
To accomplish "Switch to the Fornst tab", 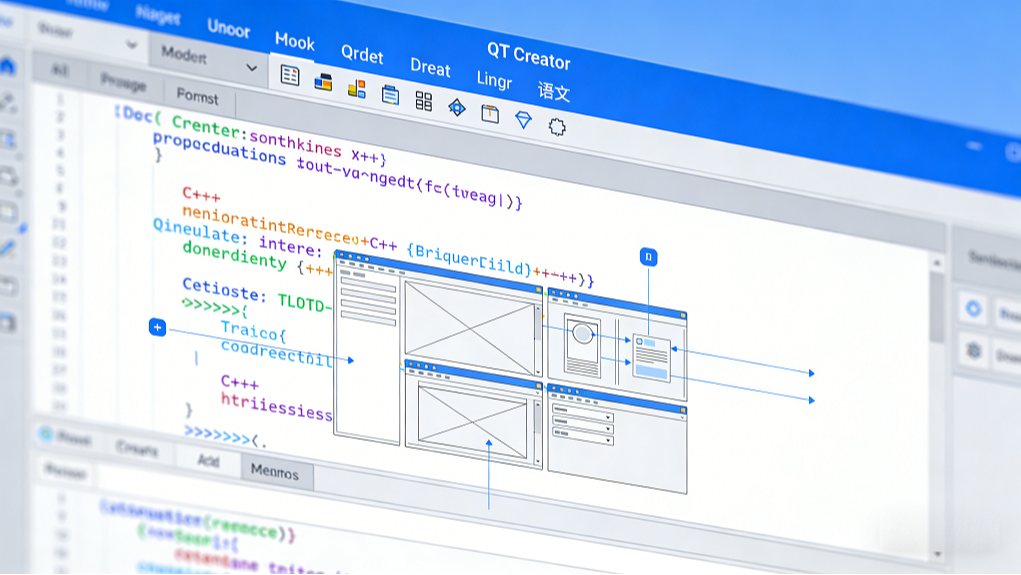I will pos(197,98).
